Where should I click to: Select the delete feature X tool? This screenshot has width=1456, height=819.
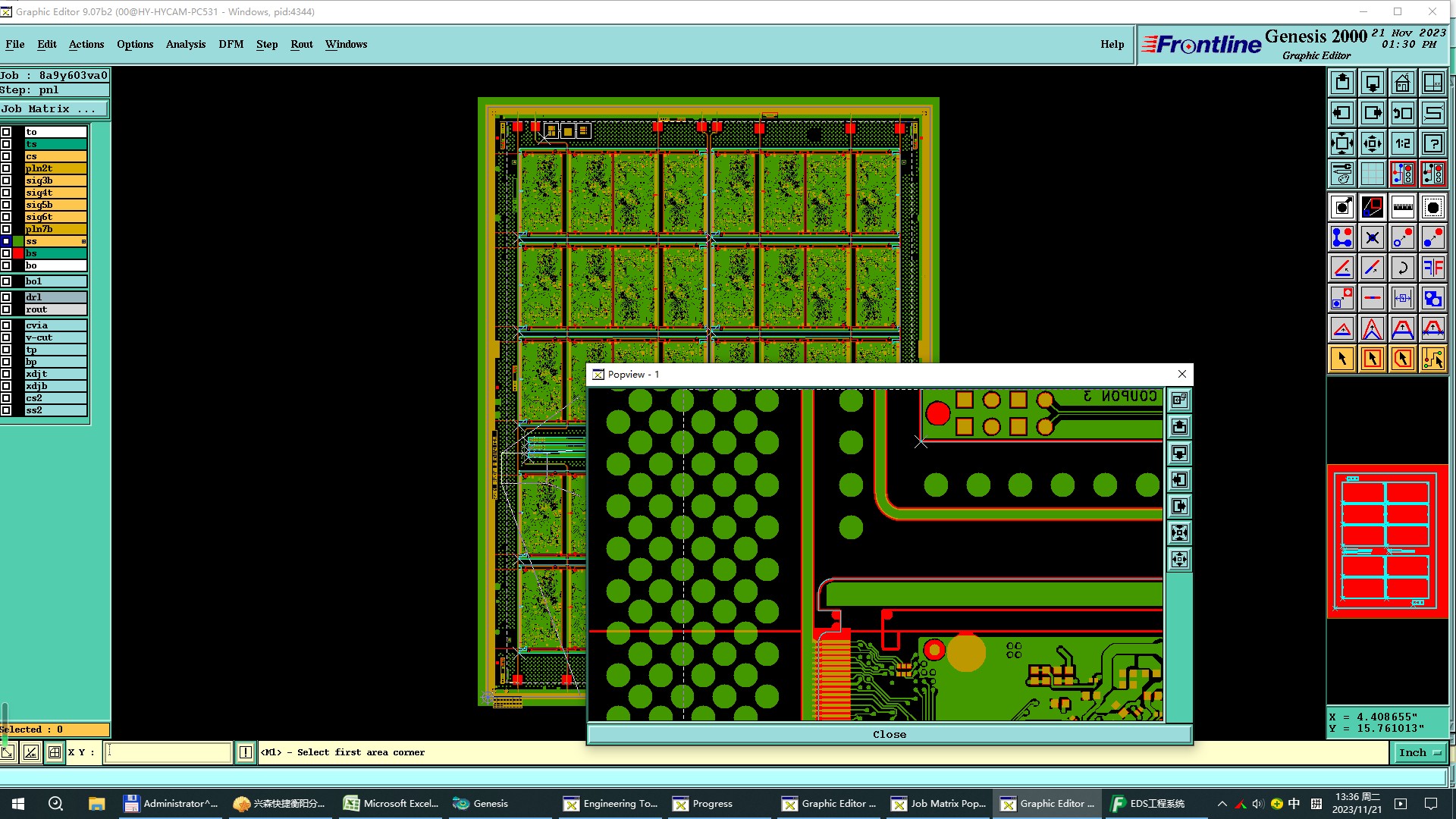coord(1373,237)
